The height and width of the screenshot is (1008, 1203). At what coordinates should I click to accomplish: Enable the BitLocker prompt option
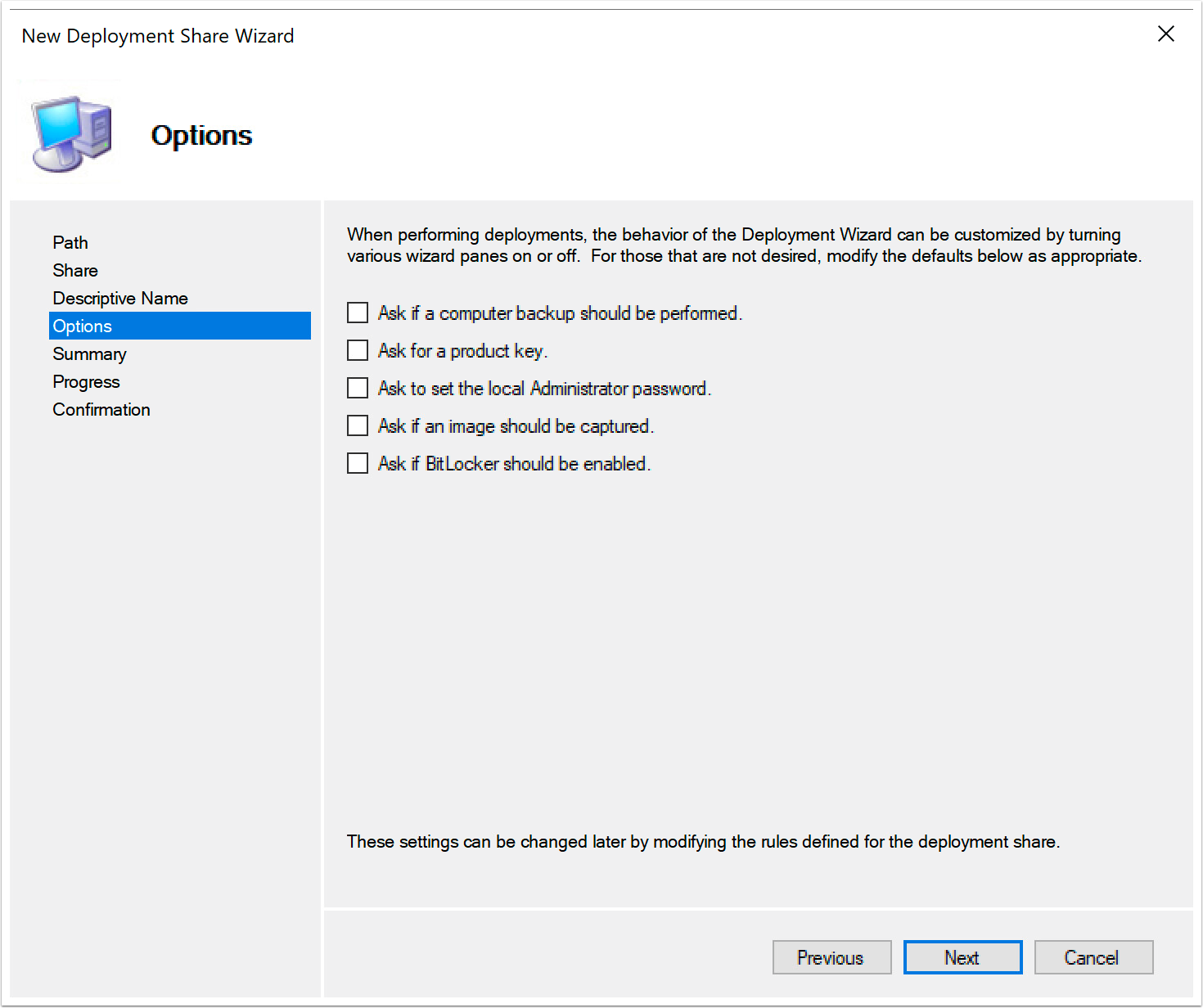(358, 463)
